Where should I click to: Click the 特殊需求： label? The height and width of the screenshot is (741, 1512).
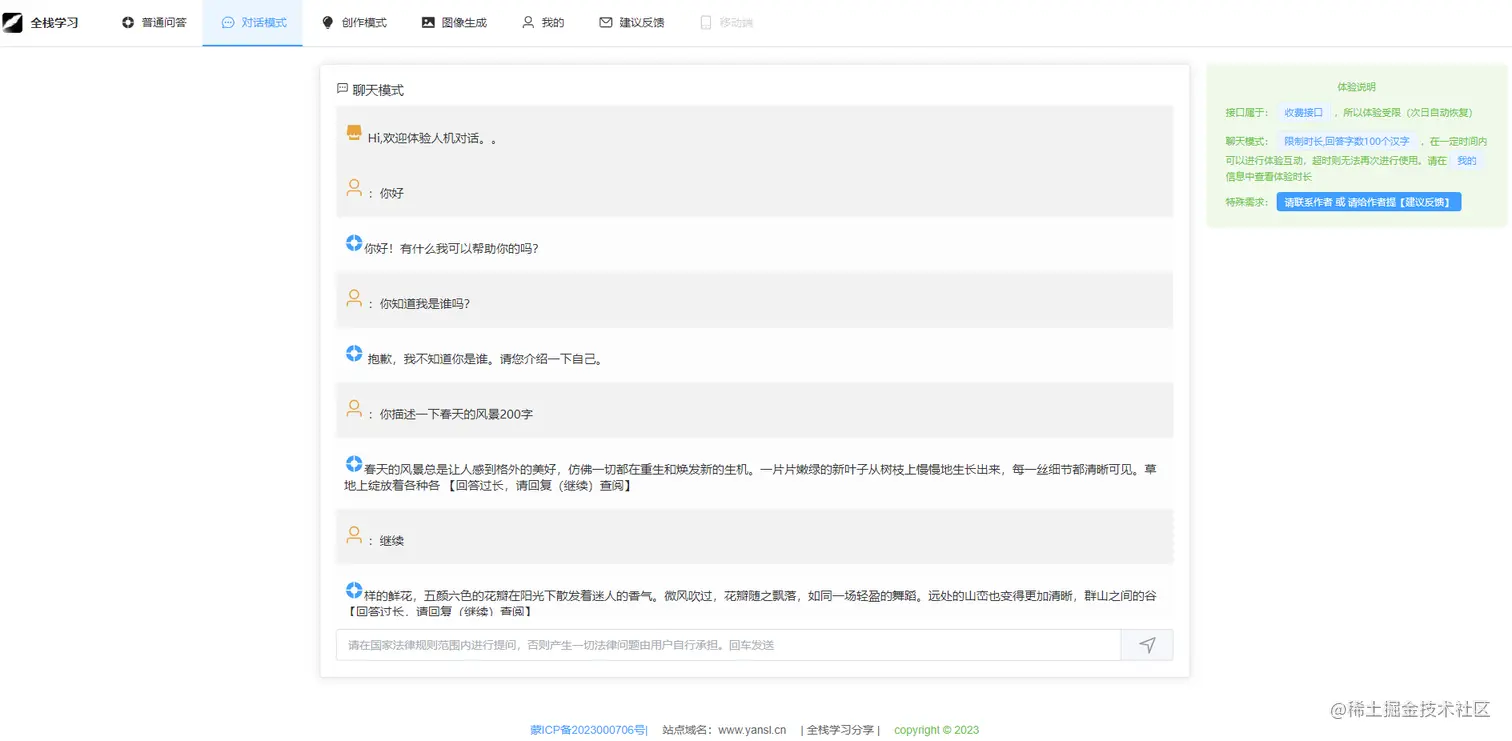(1247, 202)
